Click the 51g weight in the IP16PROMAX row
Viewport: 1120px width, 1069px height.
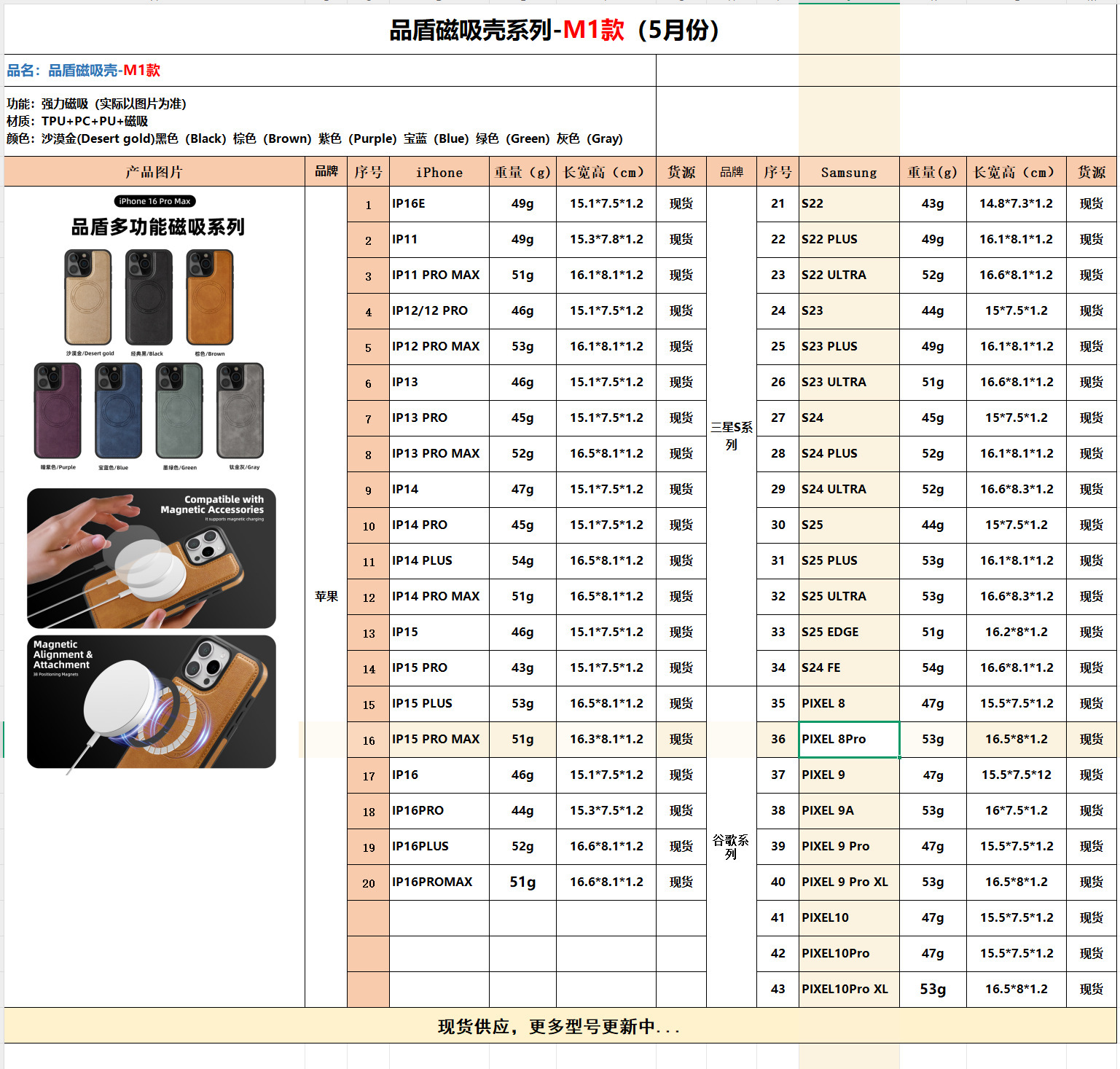(x=522, y=882)
